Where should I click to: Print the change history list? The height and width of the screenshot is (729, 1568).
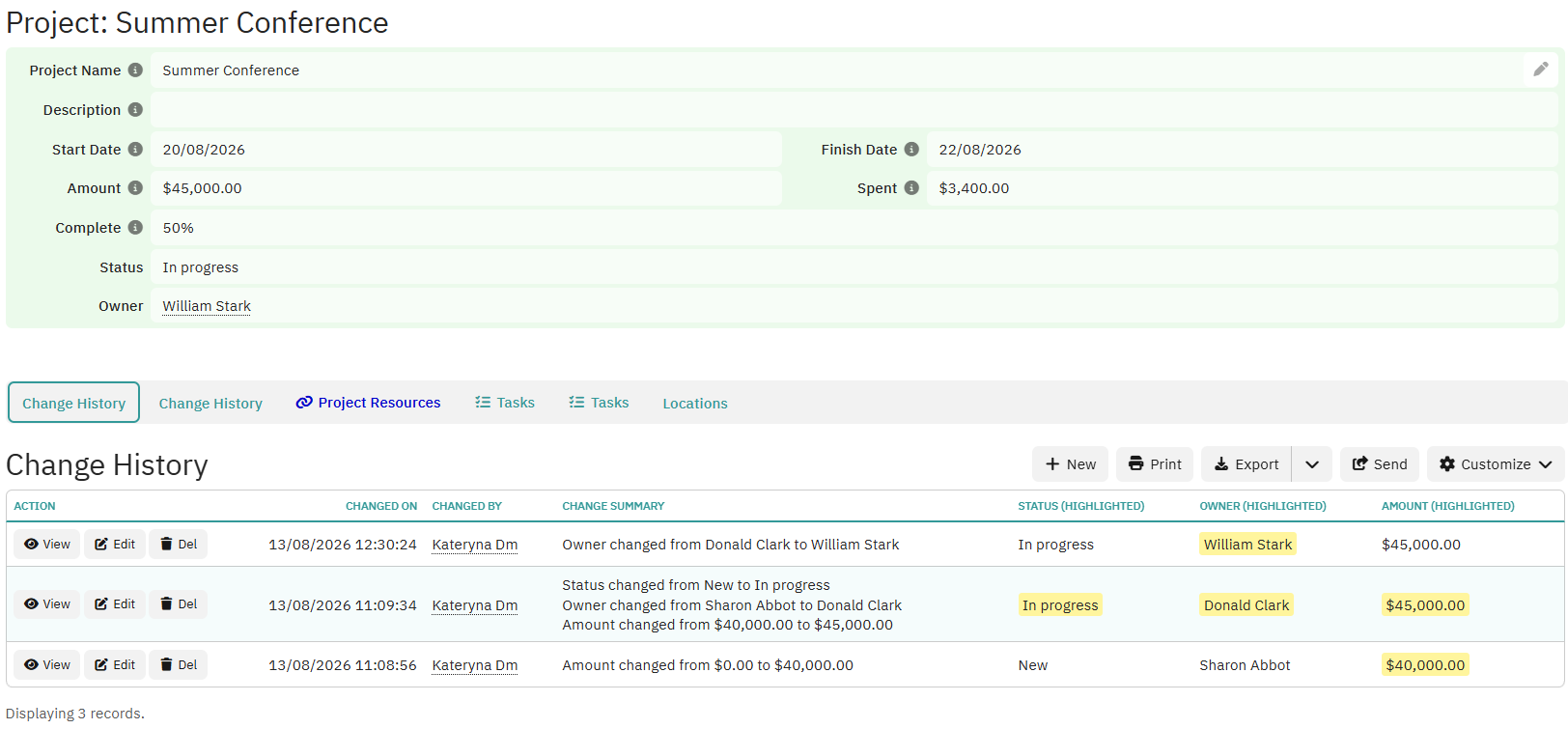click(x=1155, y=464)
